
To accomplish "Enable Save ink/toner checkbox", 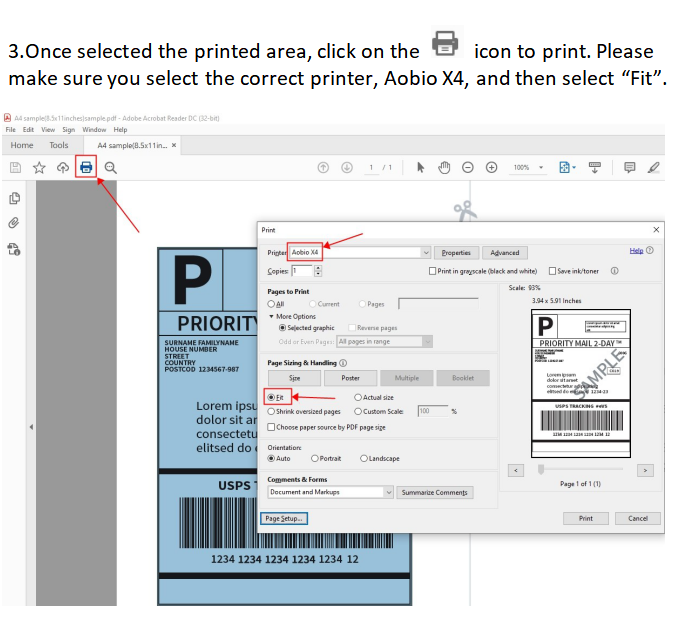I will [x=552, y=271].
